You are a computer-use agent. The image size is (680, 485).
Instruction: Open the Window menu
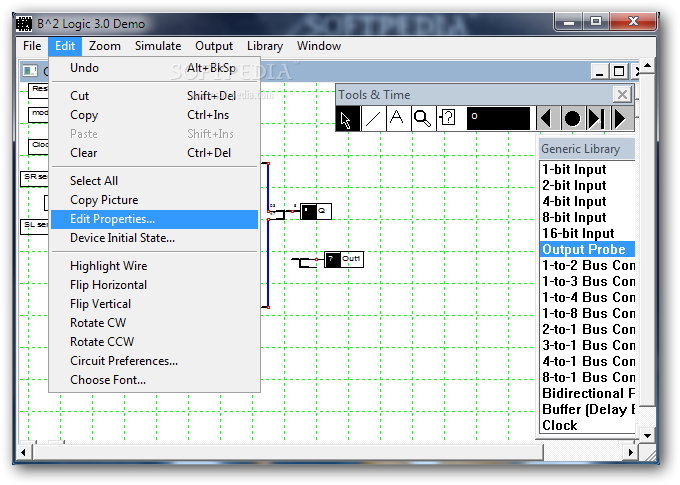point(319,46)
